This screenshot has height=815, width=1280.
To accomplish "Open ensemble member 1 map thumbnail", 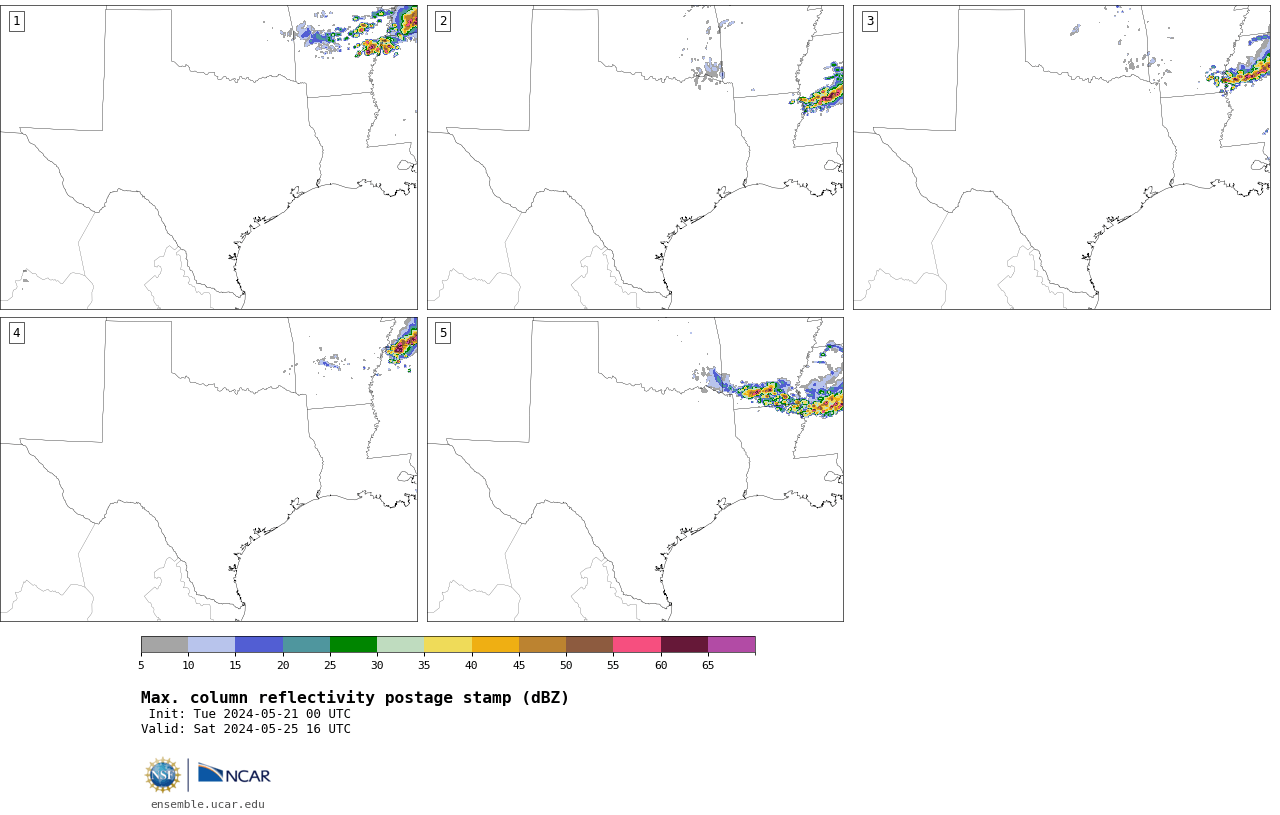I will pyautogui.click(x=209, y=157).
